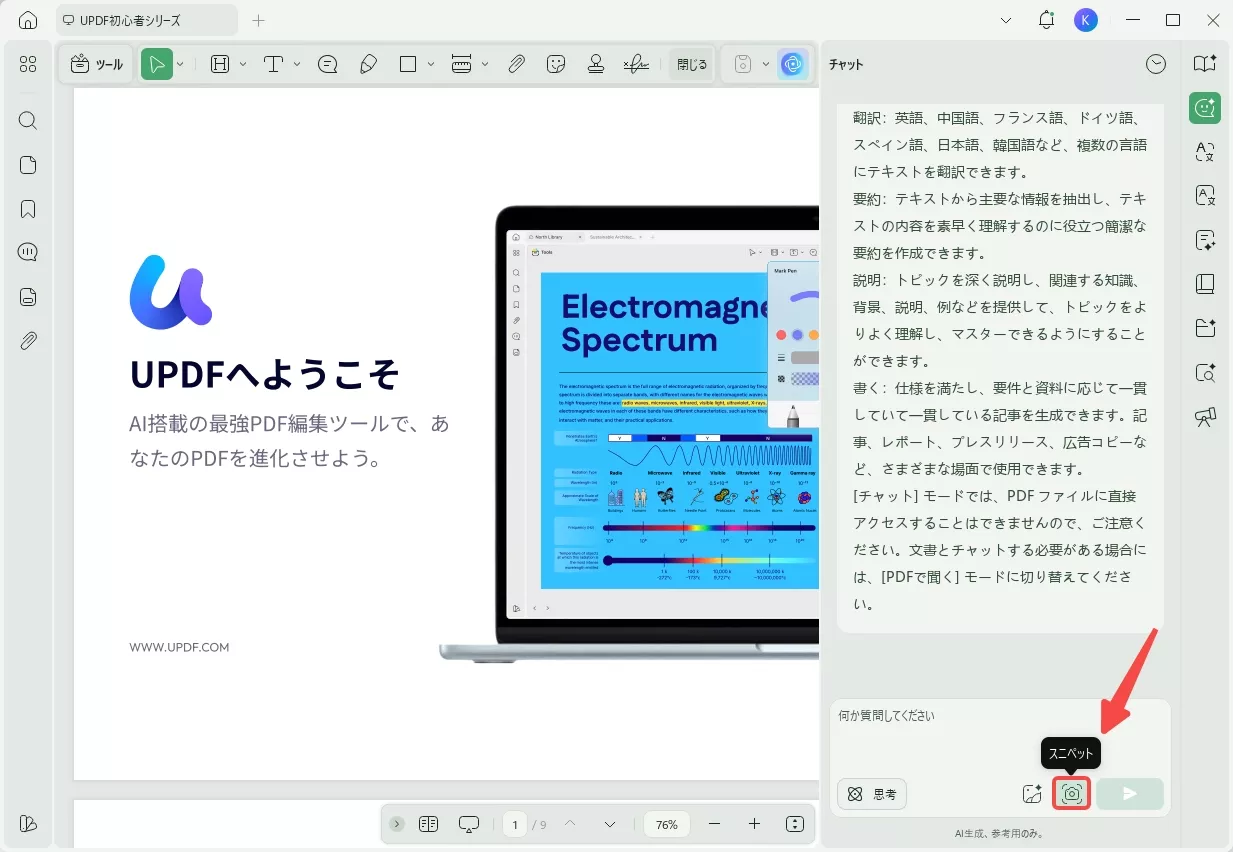Attach a file with the paperclip icon

pyautogui.click(x=516, y=63)
